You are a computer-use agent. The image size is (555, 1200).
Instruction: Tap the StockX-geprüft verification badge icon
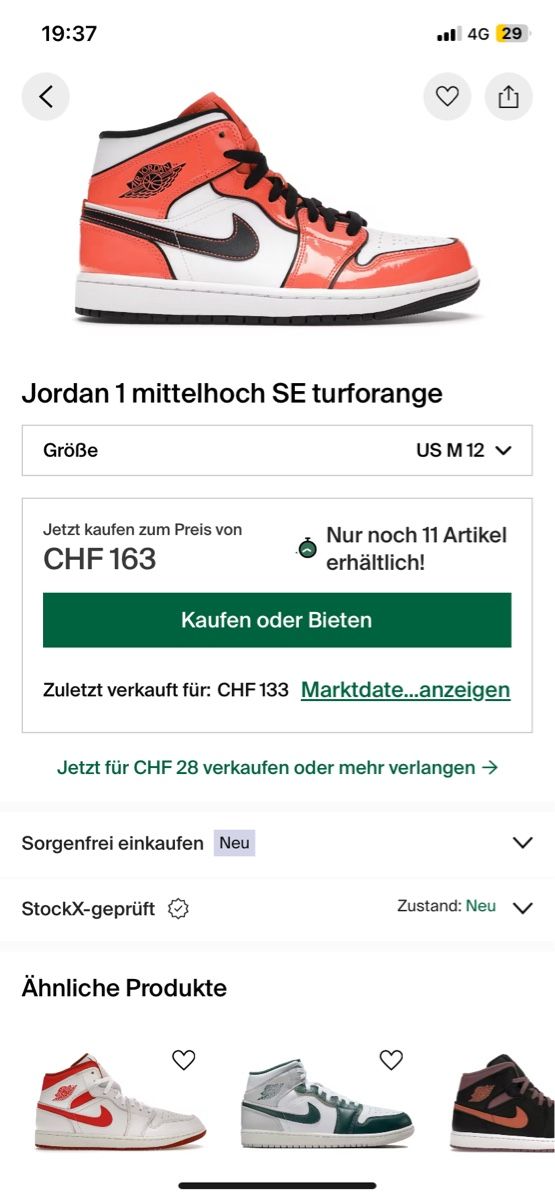[x=179, y=908]
